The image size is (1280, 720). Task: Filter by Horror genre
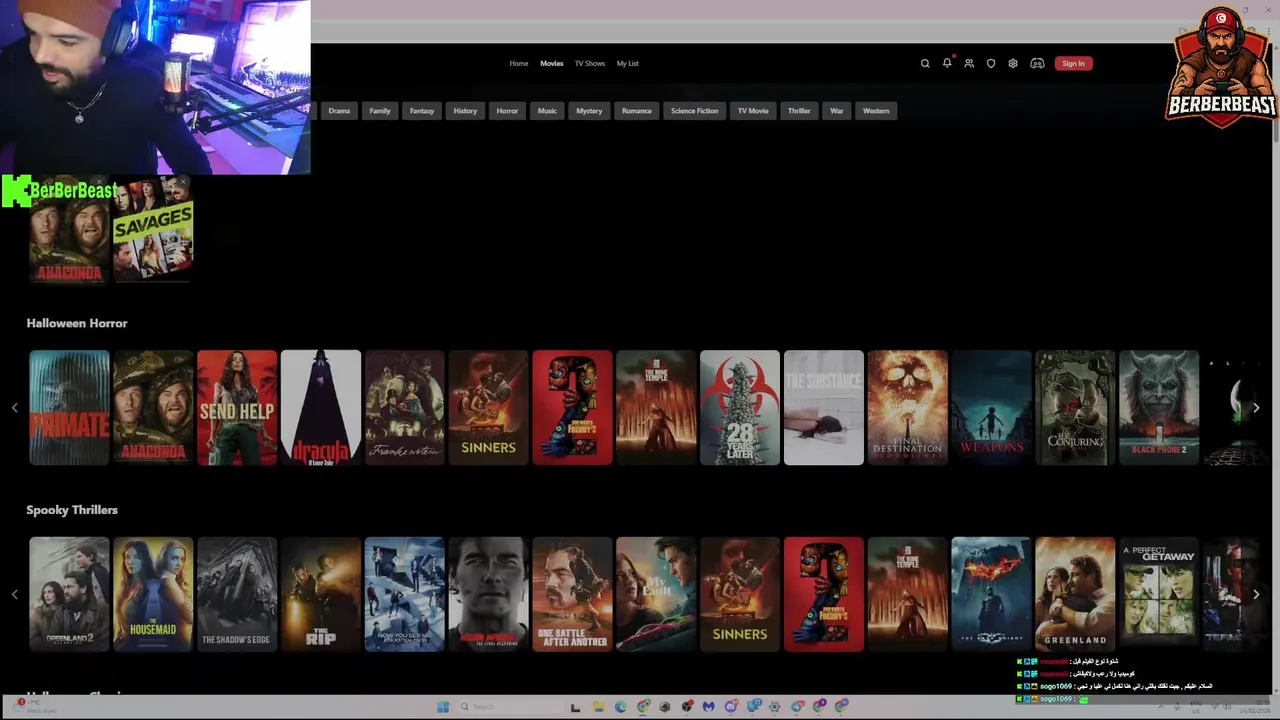click(507, 111)
